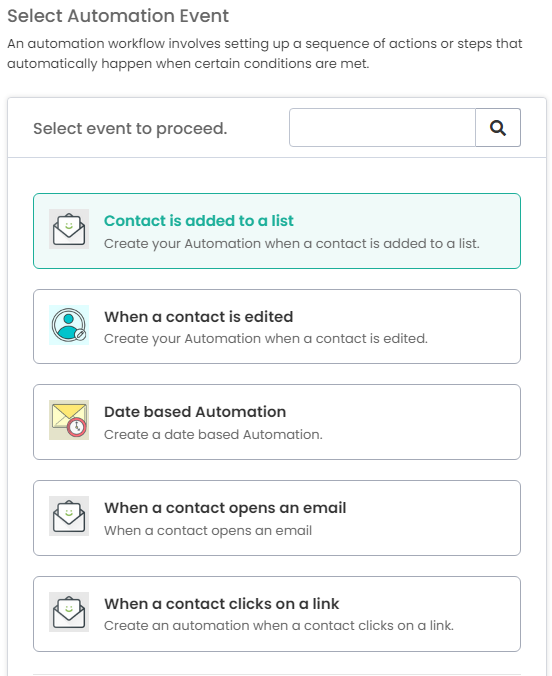Click 'Create your Automation when a contact is edited.'

click(x=266, y=339)
